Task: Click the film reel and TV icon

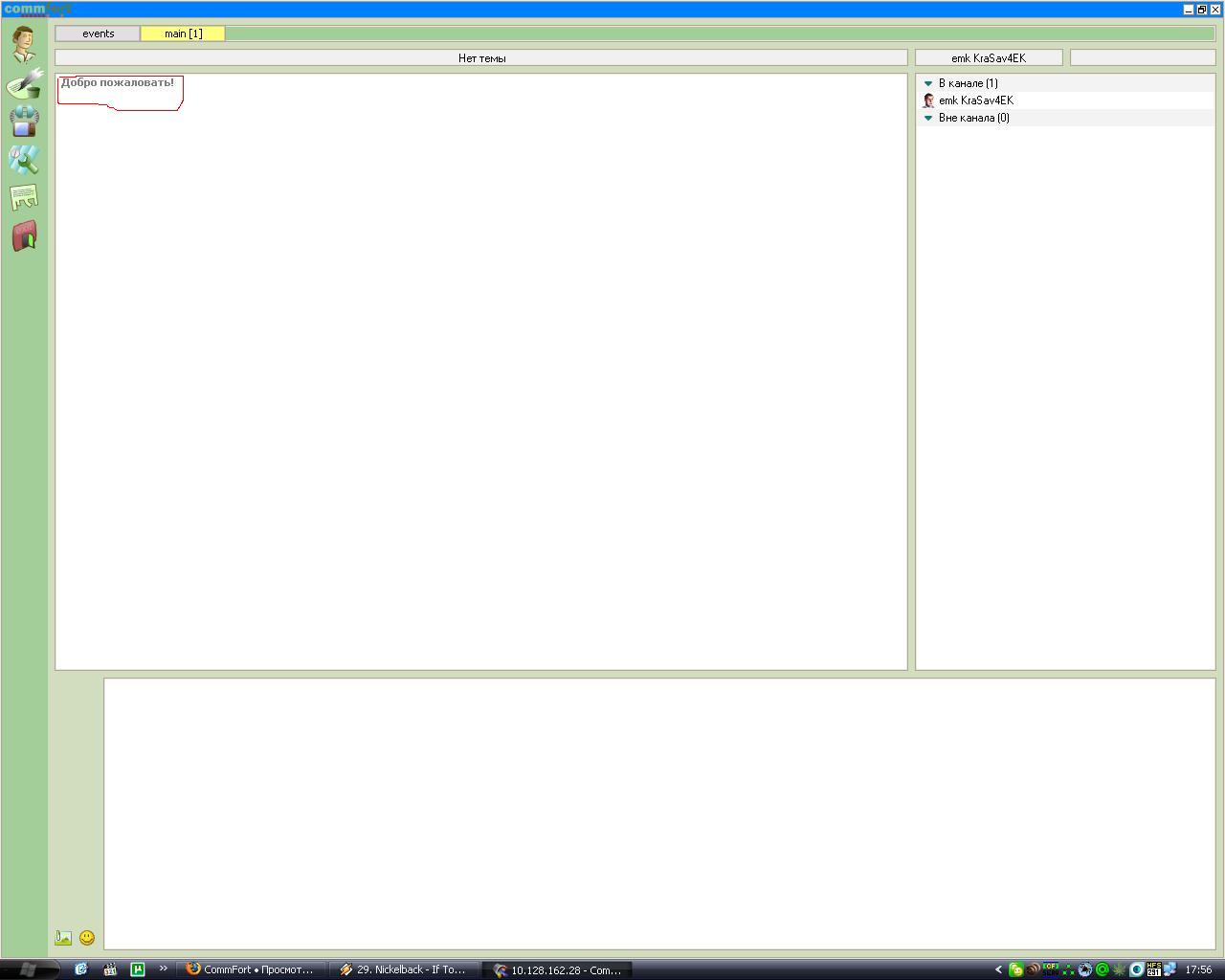Action: tap(24, 122)
